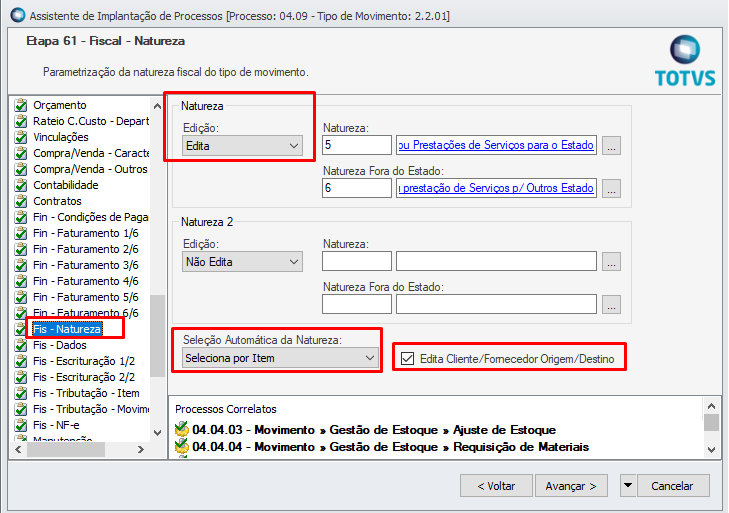Select Fin - Condições de Paga step
The width and height of the screenshot is (729, 513).
[x=91, y=217]
